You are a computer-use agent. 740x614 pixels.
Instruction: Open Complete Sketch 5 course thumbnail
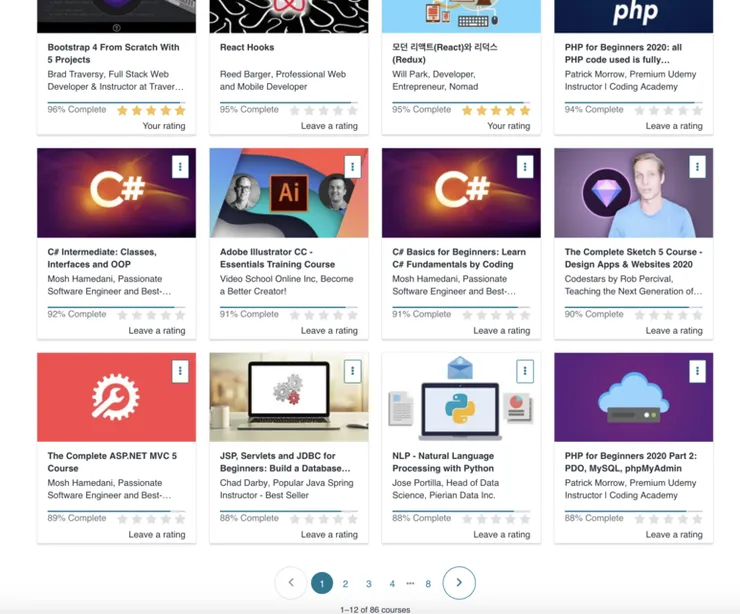point(633,193)
